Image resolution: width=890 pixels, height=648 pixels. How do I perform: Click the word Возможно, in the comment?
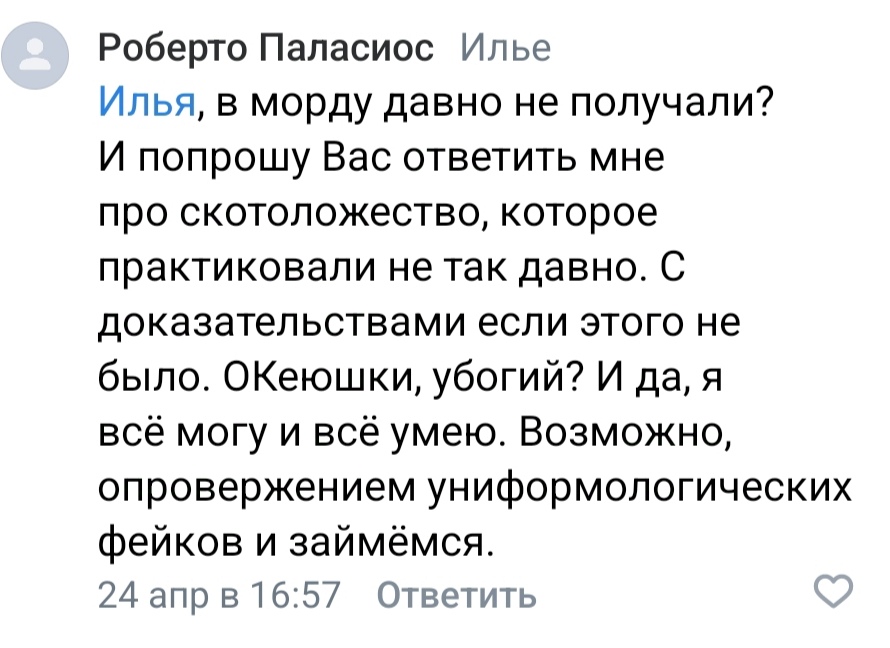(x=624, y=432)
